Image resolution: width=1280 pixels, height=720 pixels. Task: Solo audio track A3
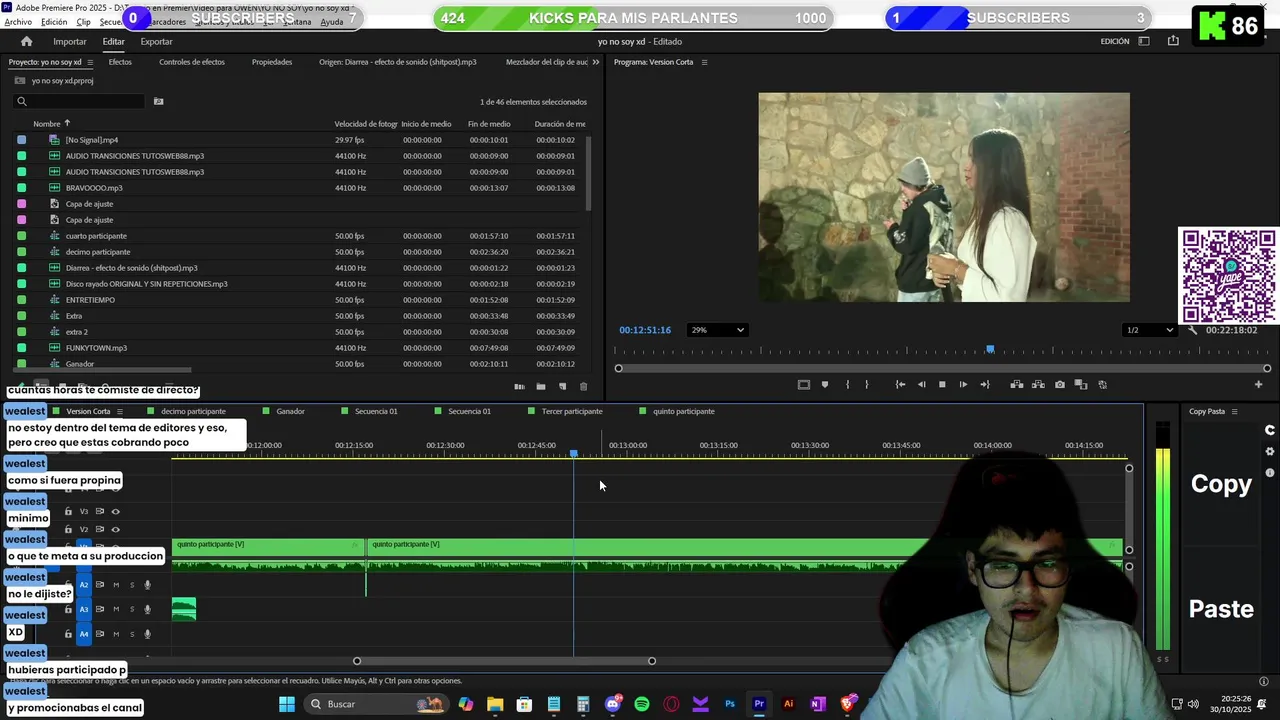[131, 609]
